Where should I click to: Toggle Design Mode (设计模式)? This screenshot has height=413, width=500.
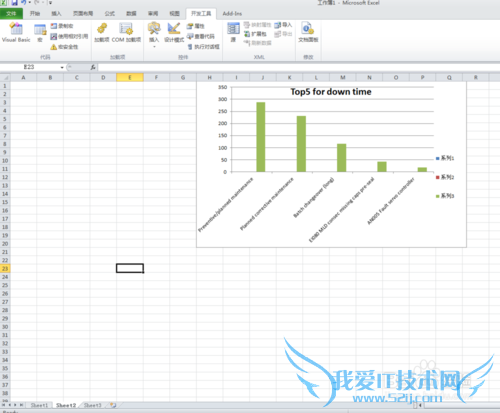[174, 32]
